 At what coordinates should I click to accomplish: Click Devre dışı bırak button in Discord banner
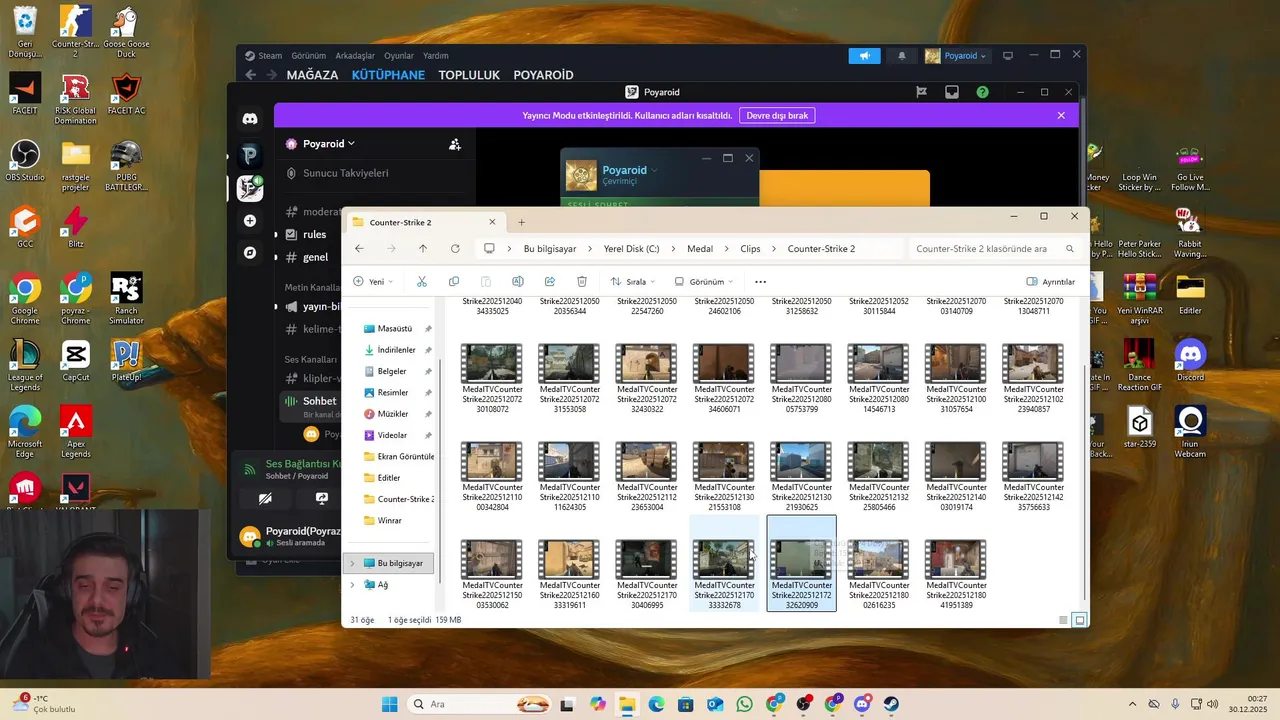point(777,115)
